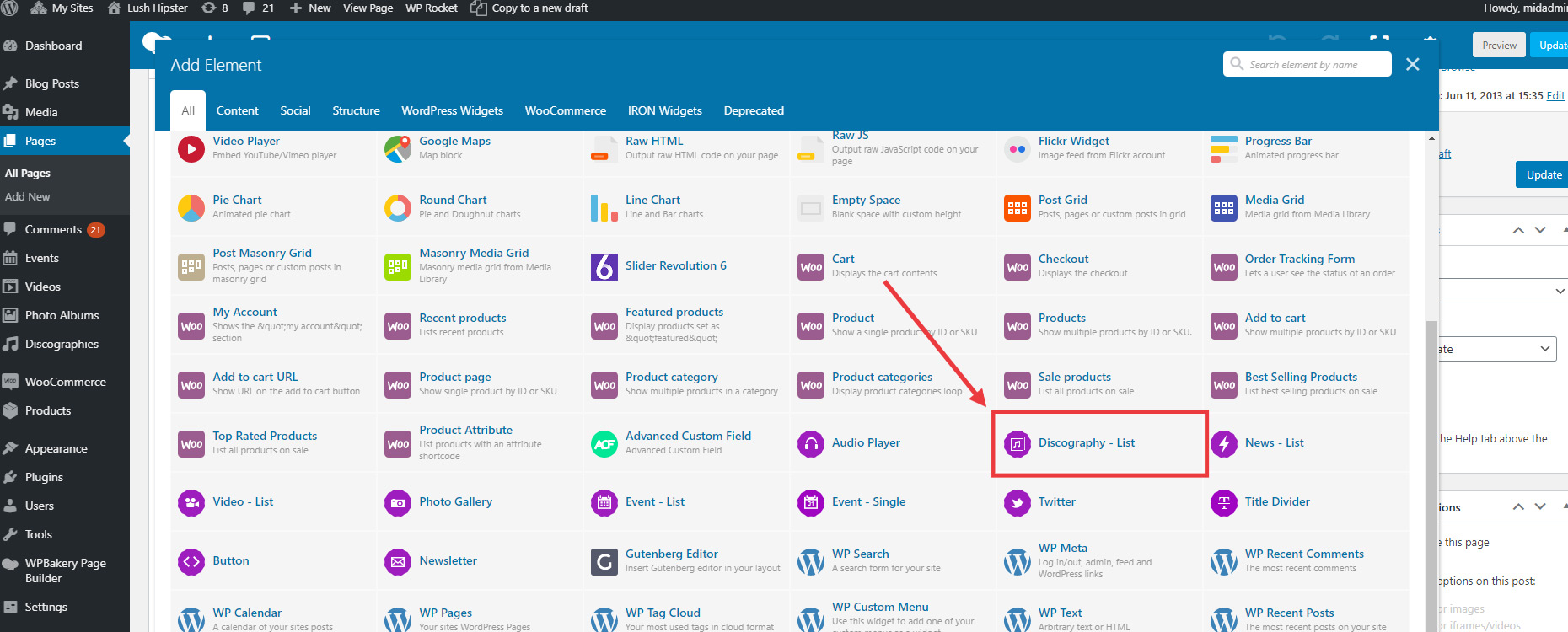
Task: Select the Line Chart icon
Action: (x=604, y=208)
